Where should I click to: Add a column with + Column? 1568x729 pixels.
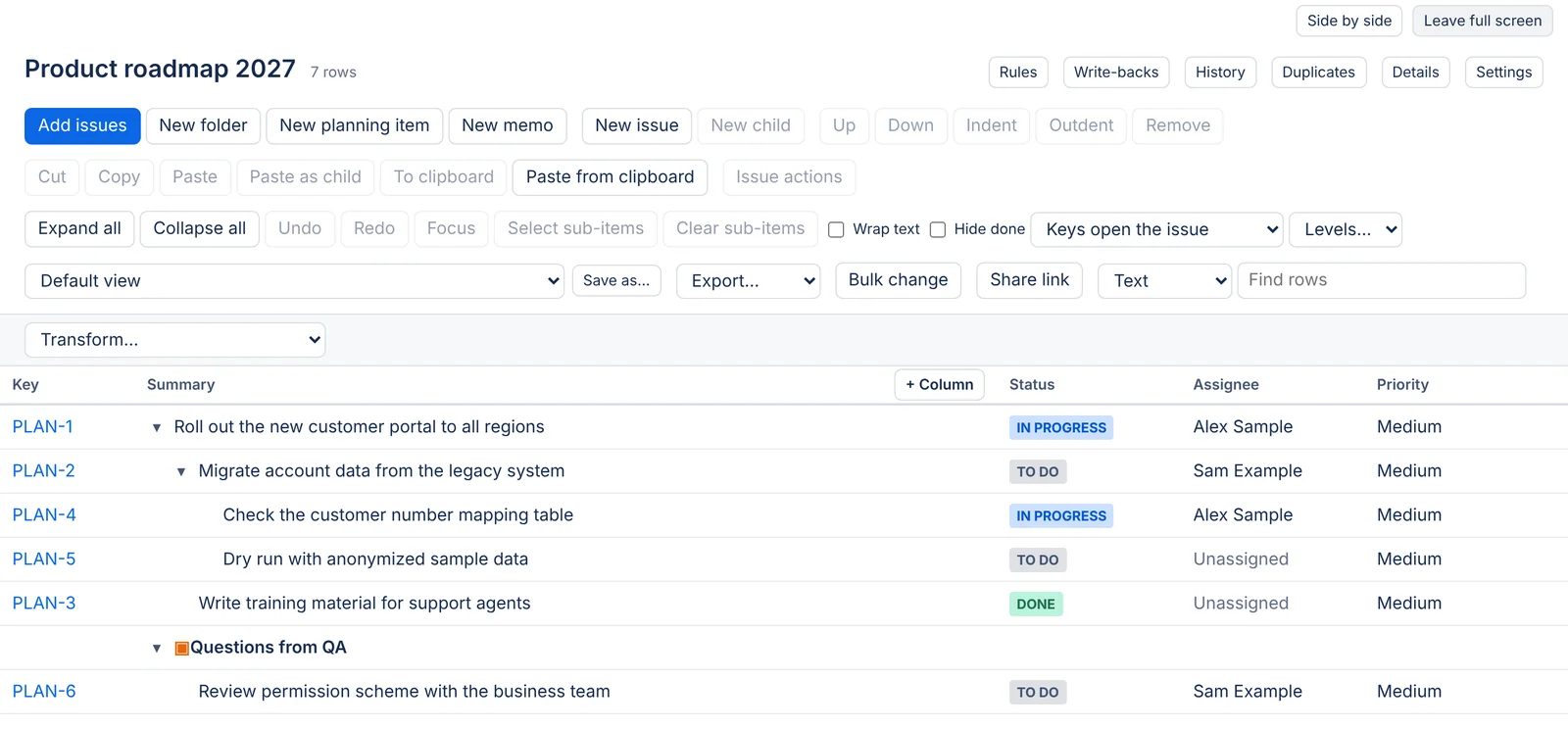(x=940, y=385)
